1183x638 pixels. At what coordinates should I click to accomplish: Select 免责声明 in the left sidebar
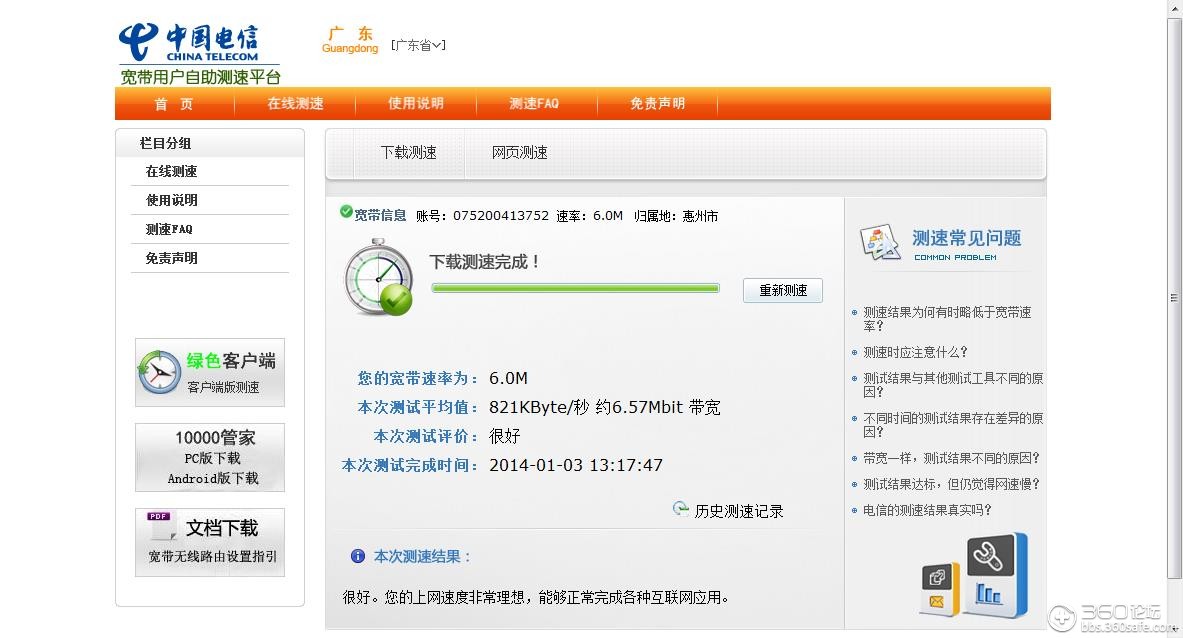click(x=172, y=258)
